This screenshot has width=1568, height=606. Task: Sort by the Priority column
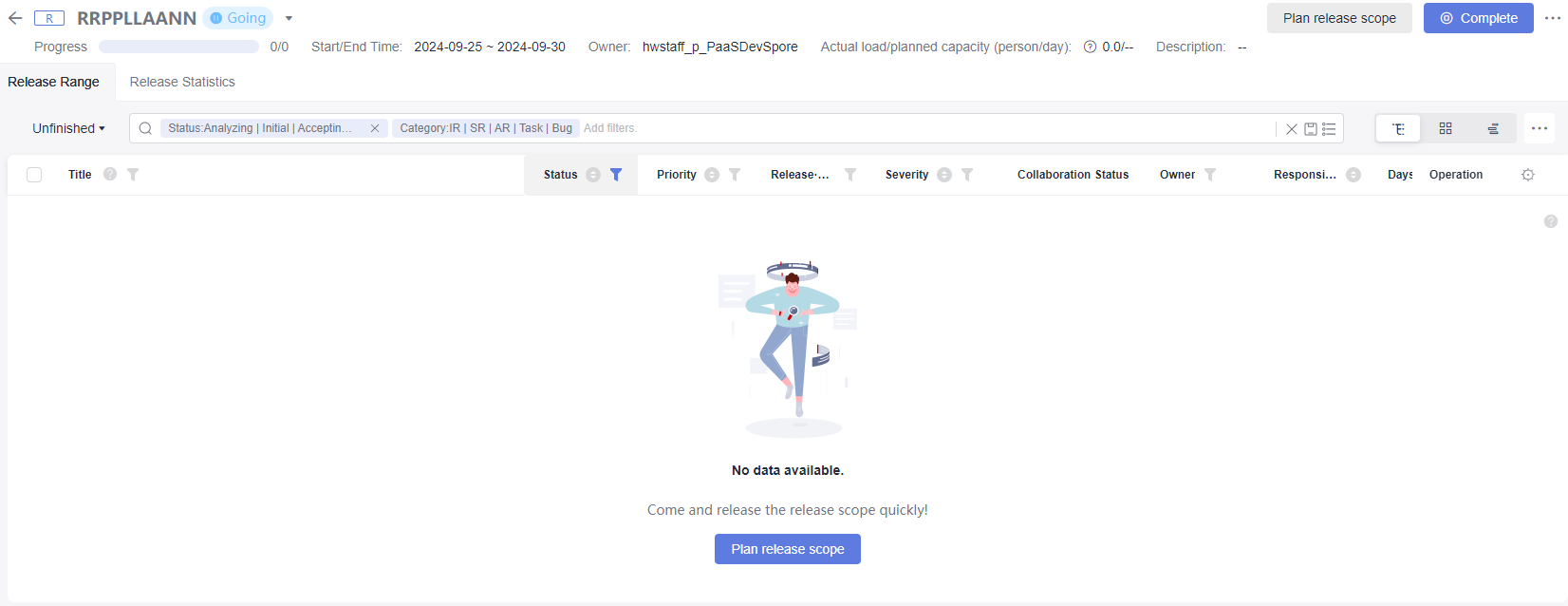712,175
